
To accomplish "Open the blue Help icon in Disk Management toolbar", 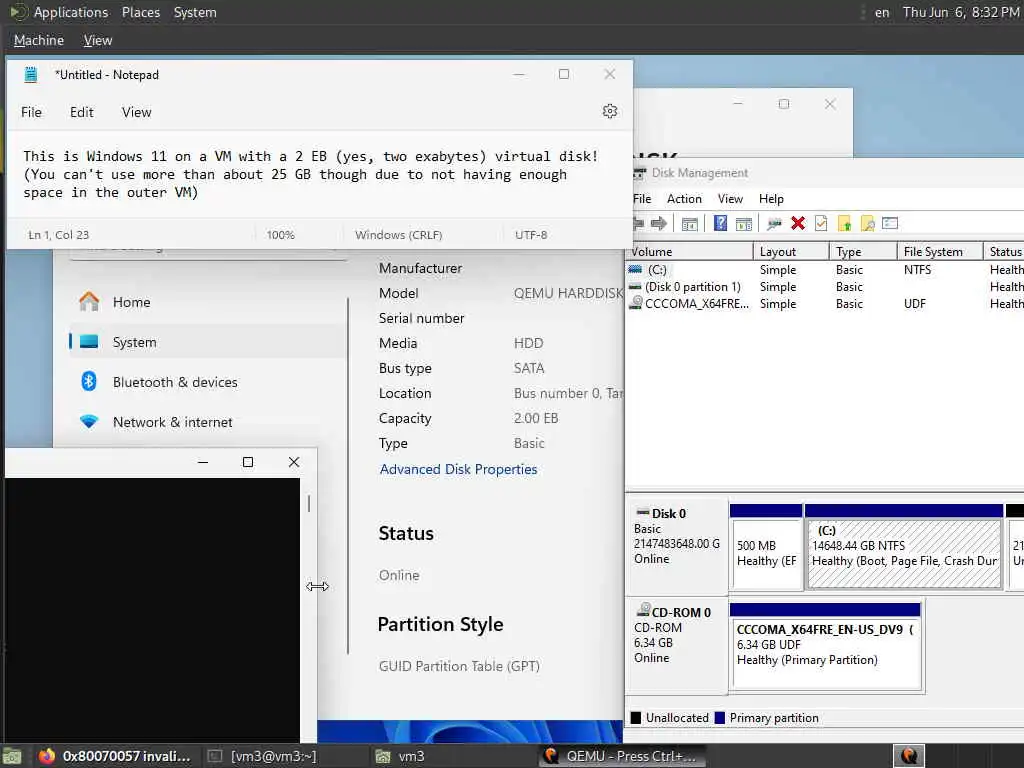I will (x=720, y=223).
